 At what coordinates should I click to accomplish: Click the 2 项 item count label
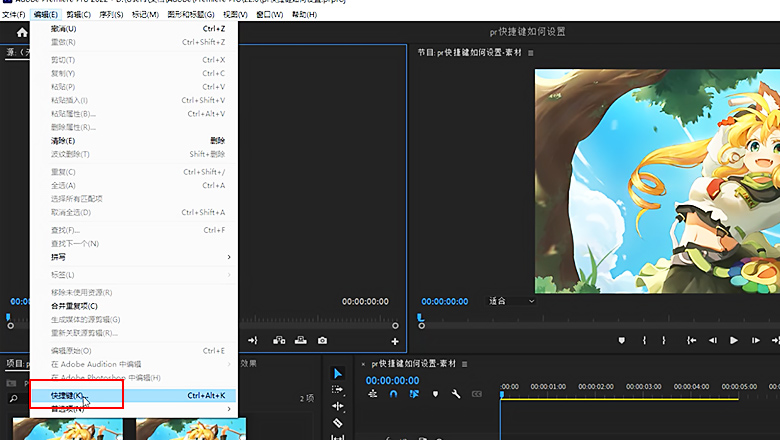pos(307,398)
